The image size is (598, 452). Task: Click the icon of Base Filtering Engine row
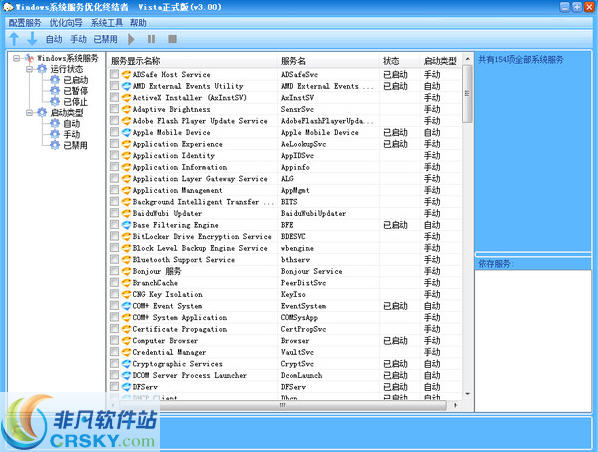click(126, 225)
